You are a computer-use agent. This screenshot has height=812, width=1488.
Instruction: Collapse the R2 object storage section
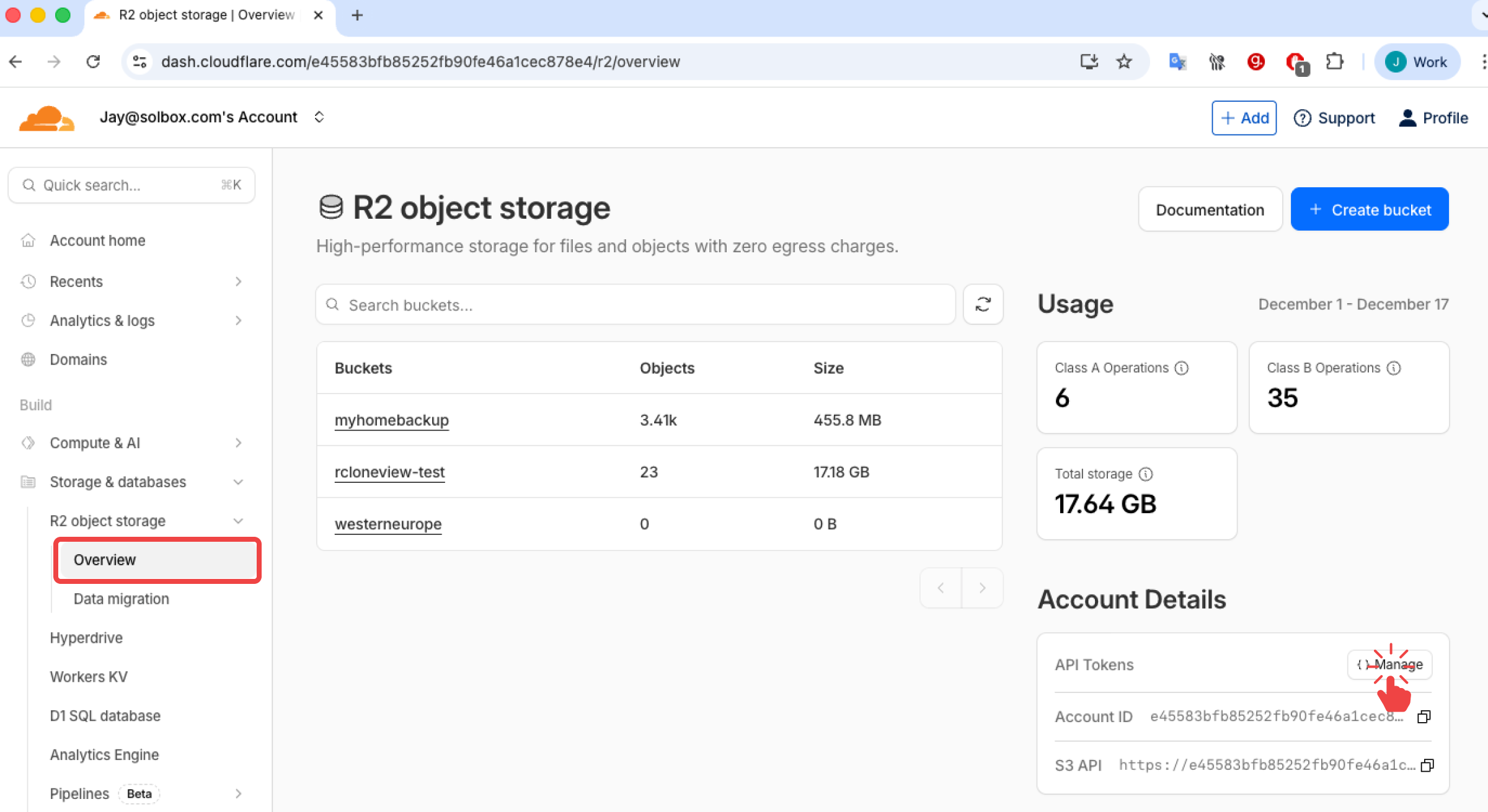click(238, 521)
